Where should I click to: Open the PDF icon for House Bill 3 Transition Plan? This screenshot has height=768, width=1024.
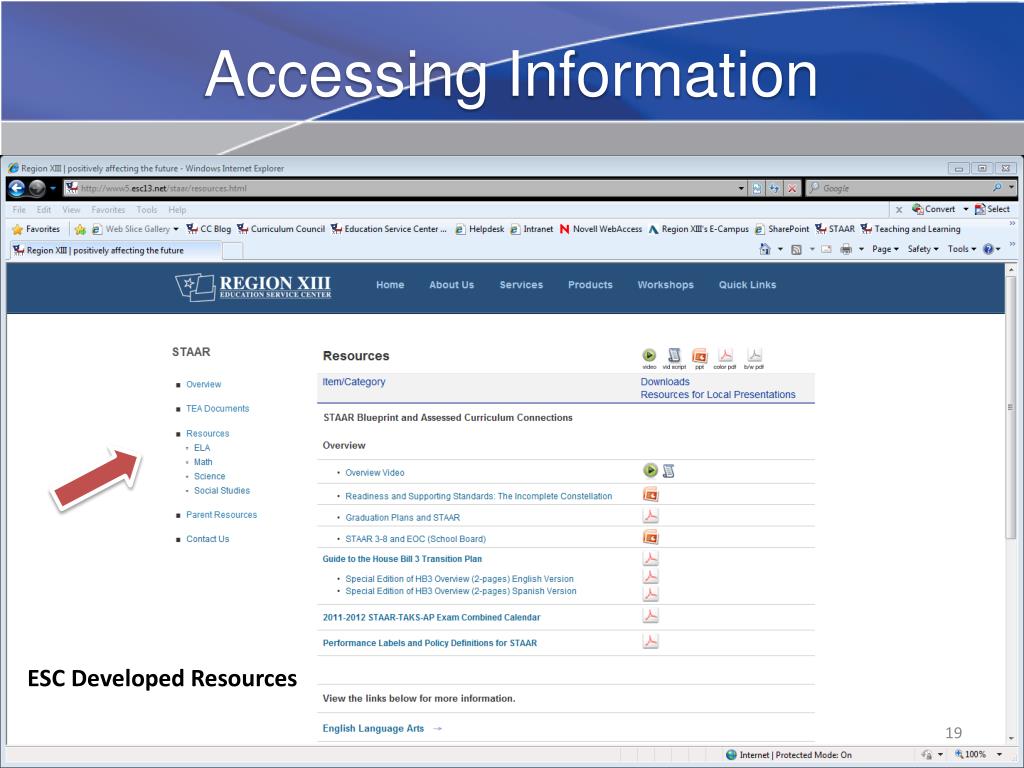click(x=650, y=558)
